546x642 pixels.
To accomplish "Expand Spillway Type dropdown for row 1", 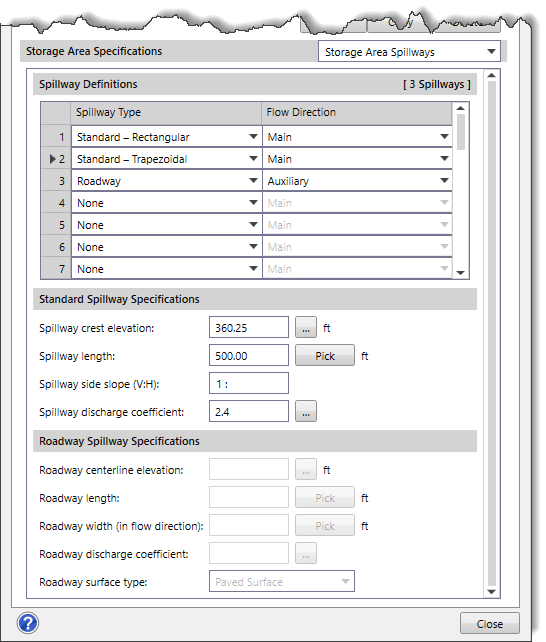I will click(253, 137).
